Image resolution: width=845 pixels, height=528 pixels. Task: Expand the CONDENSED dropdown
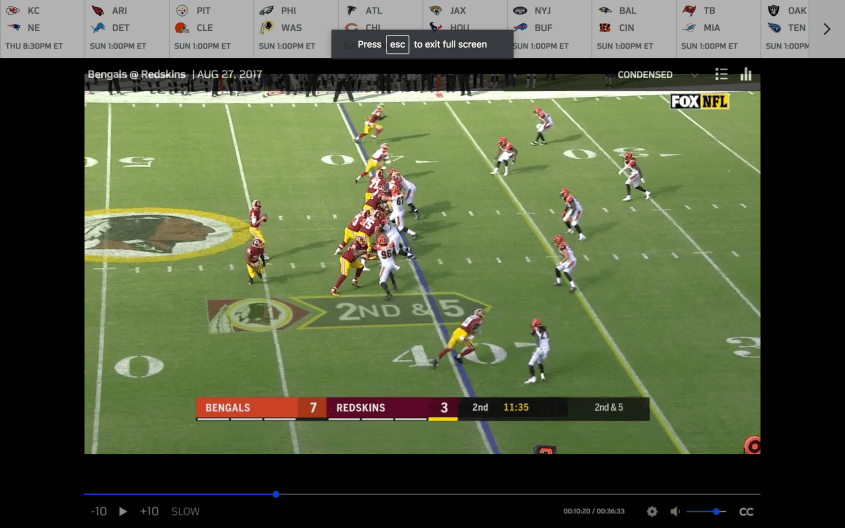(x=657, y=75)
